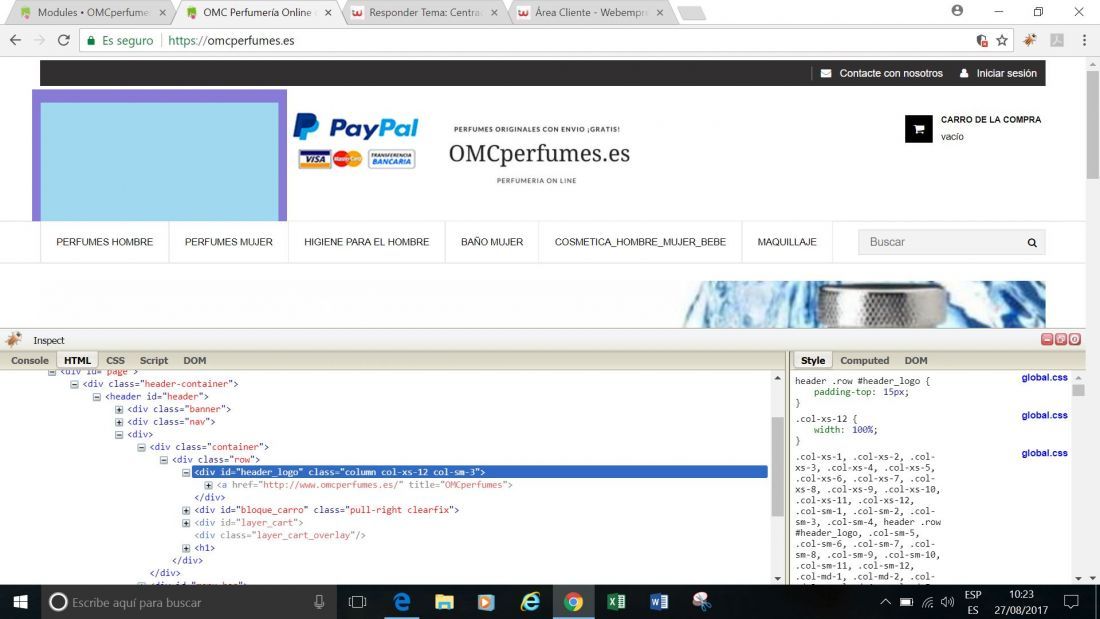Expand the div class banner node
Viewport: 1100px width, 619px height.
tap(119, 409)
